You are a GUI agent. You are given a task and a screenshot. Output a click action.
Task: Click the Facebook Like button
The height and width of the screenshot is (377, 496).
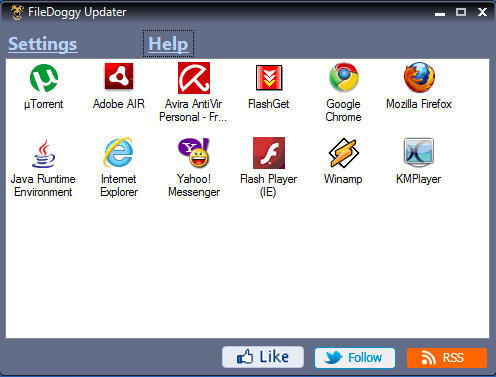(x=263, y=357)
